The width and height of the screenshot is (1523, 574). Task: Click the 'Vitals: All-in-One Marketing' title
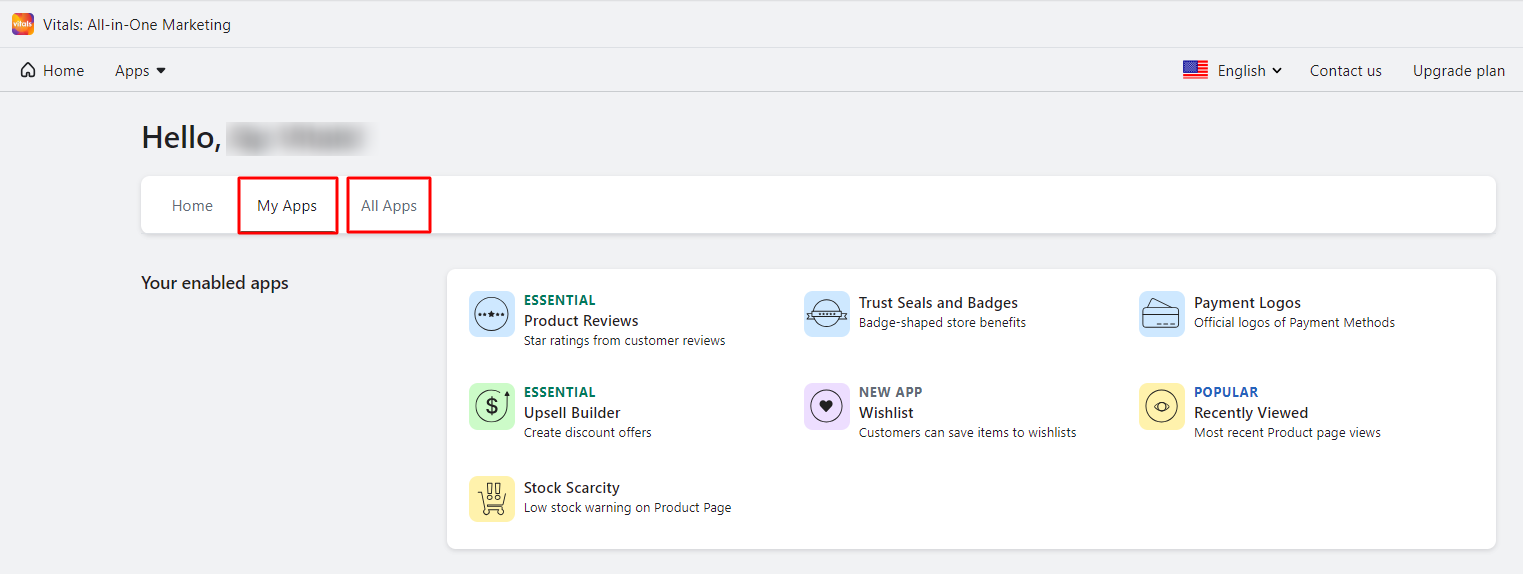(137, 24)
